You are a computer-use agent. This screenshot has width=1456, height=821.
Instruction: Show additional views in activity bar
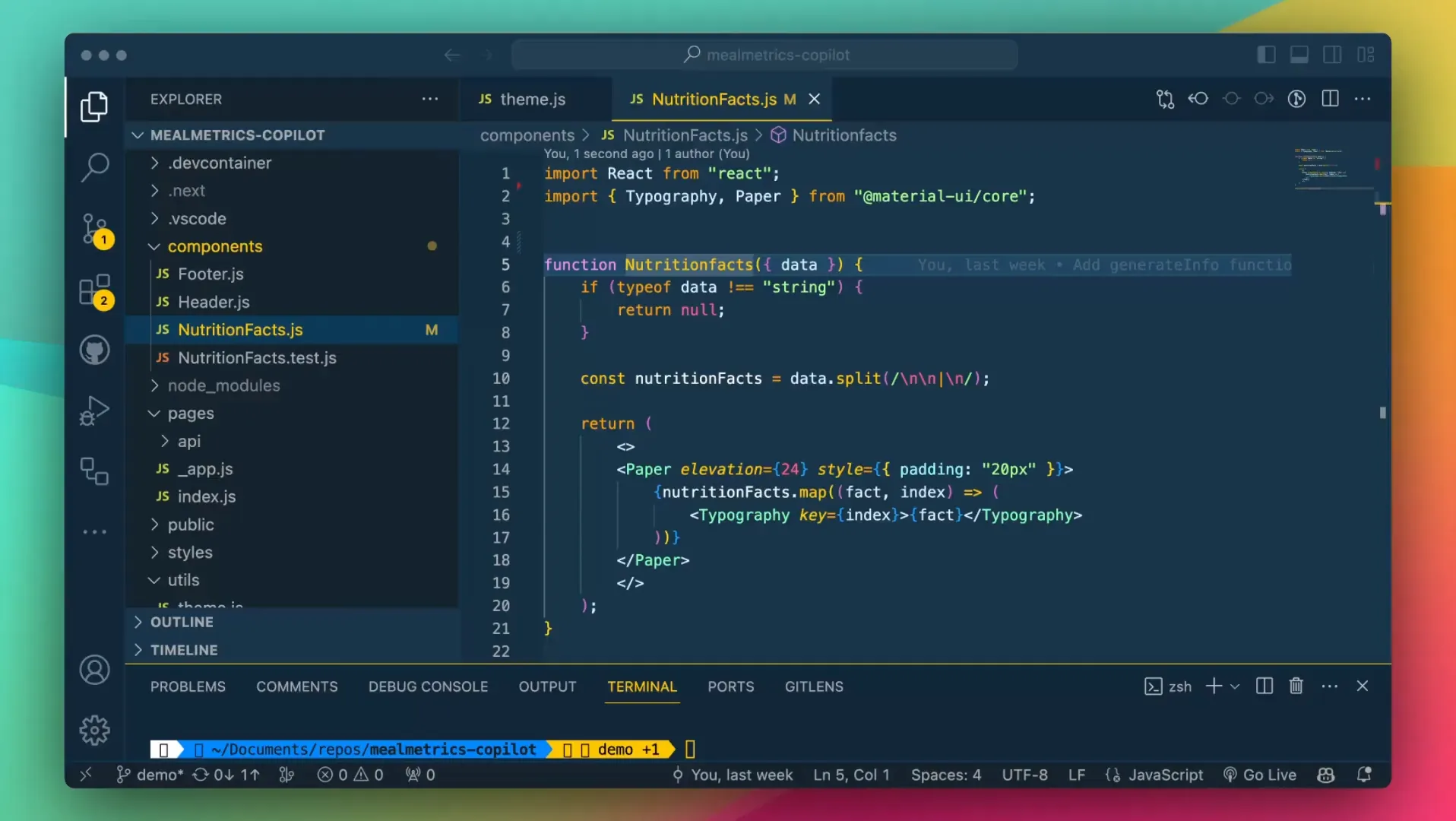click(x=94, y=532)
